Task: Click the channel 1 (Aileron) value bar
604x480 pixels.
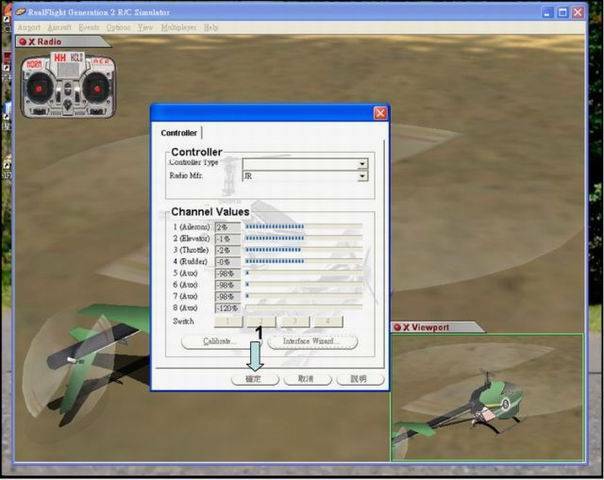Action: click(304, 227)
